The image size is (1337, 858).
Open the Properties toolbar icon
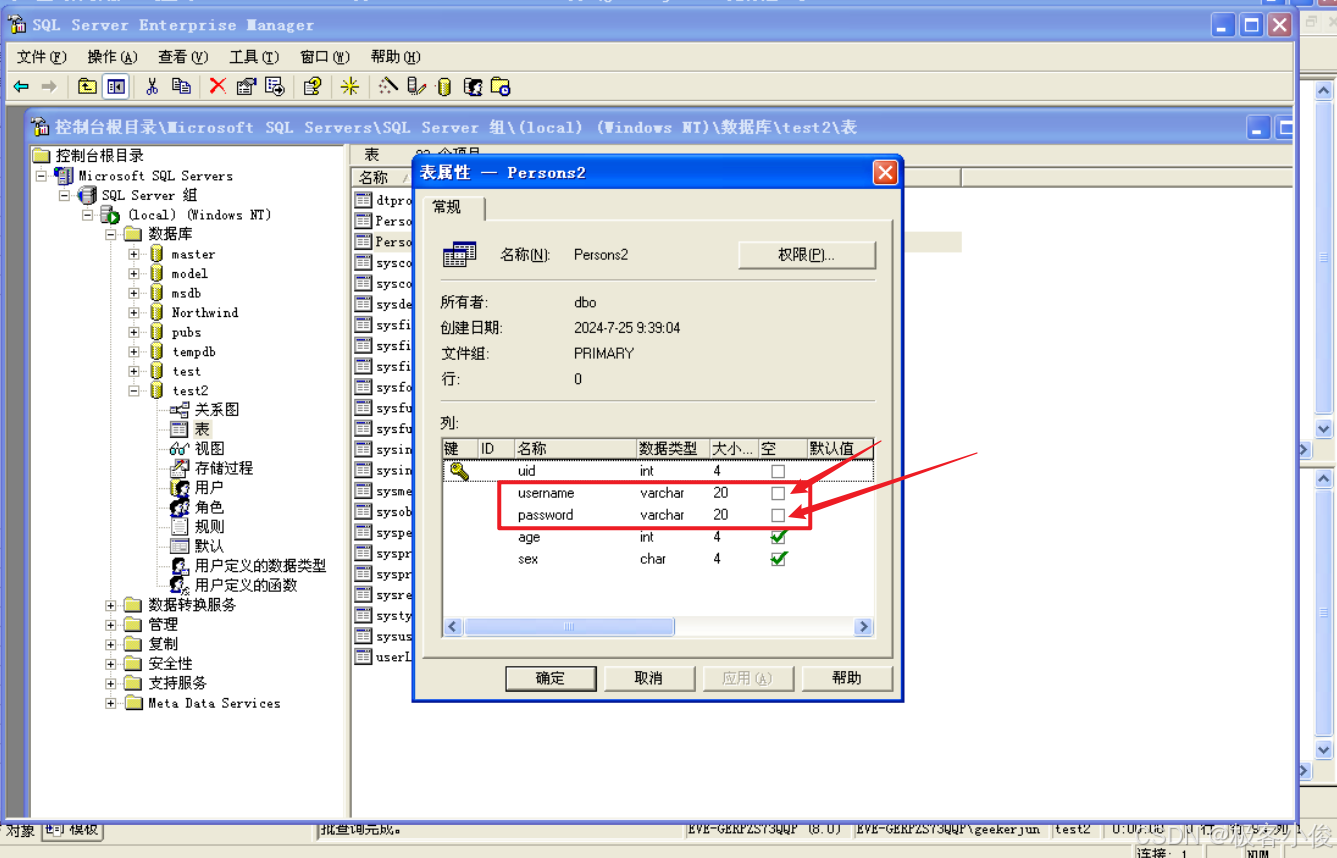(246, 87)
